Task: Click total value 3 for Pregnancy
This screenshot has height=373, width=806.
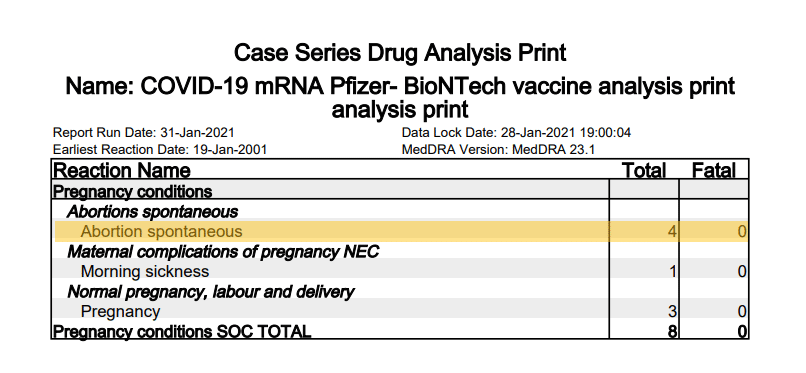Action: [x=672, y=311]
